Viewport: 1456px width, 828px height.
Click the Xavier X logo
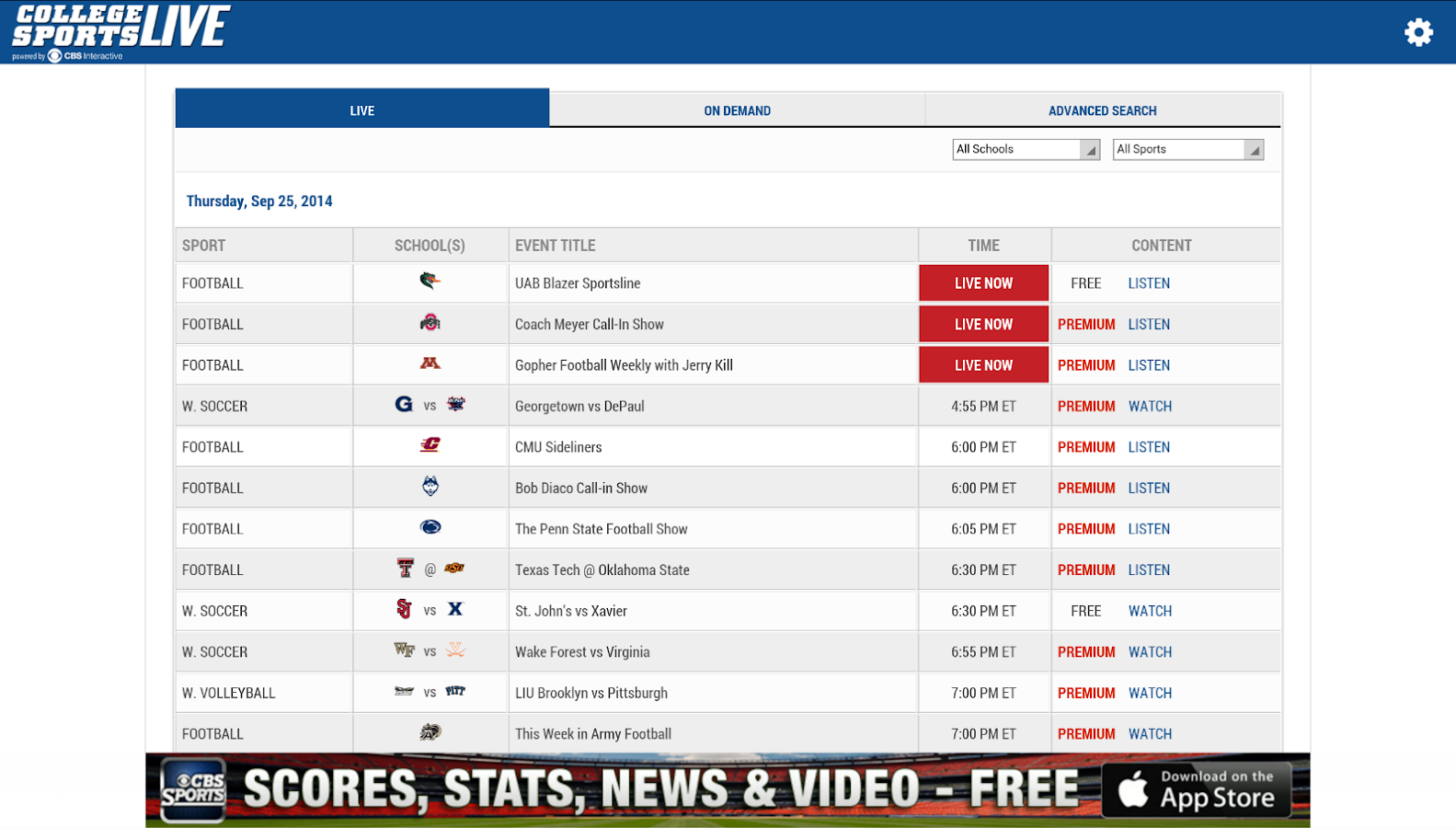point(455,609)
